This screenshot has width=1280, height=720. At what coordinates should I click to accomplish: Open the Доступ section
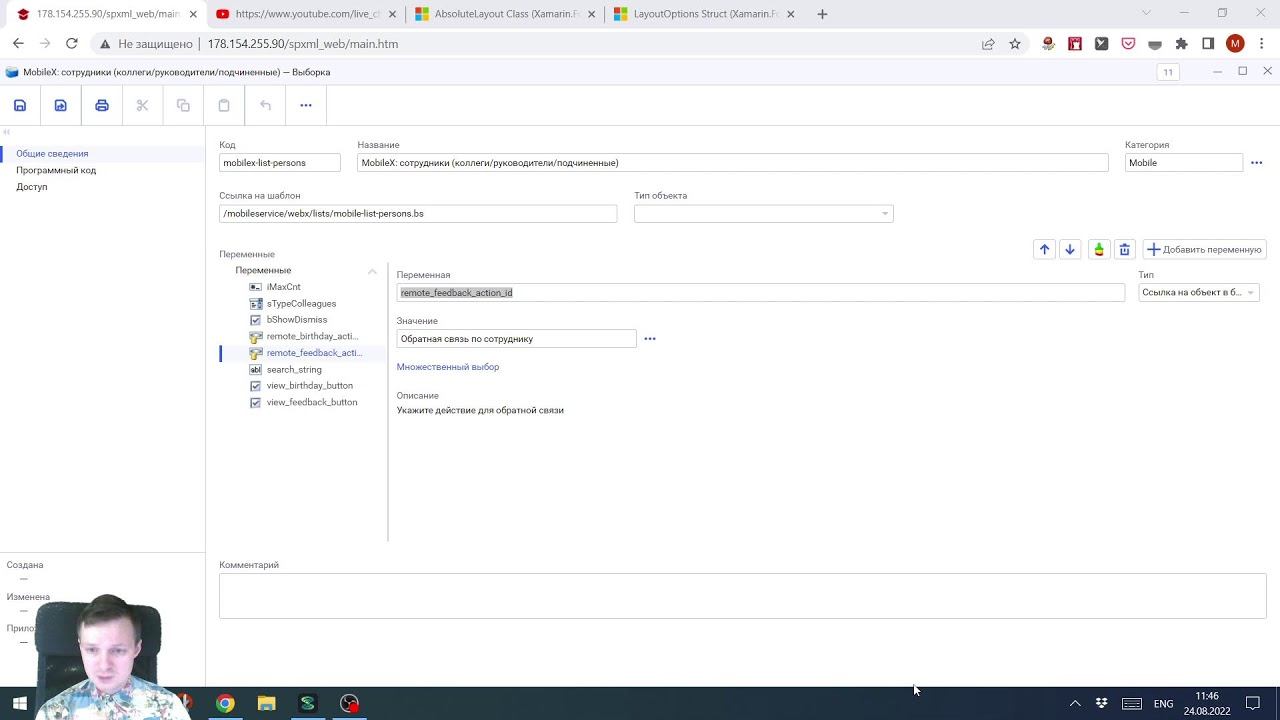point(32,187)
